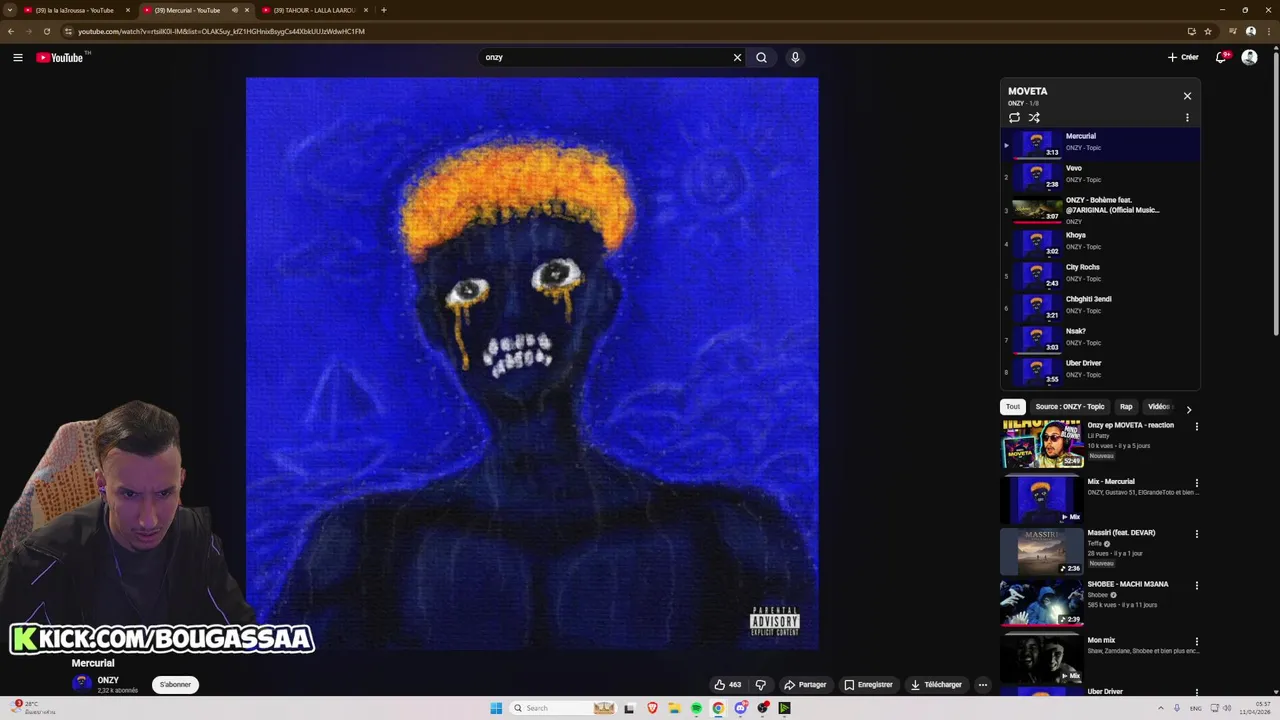This screenshot has width=1280, height=720.
Task: Open options for 'SHOBEE - MACHI M3ANA'
Action: (x=1196, y=585)
